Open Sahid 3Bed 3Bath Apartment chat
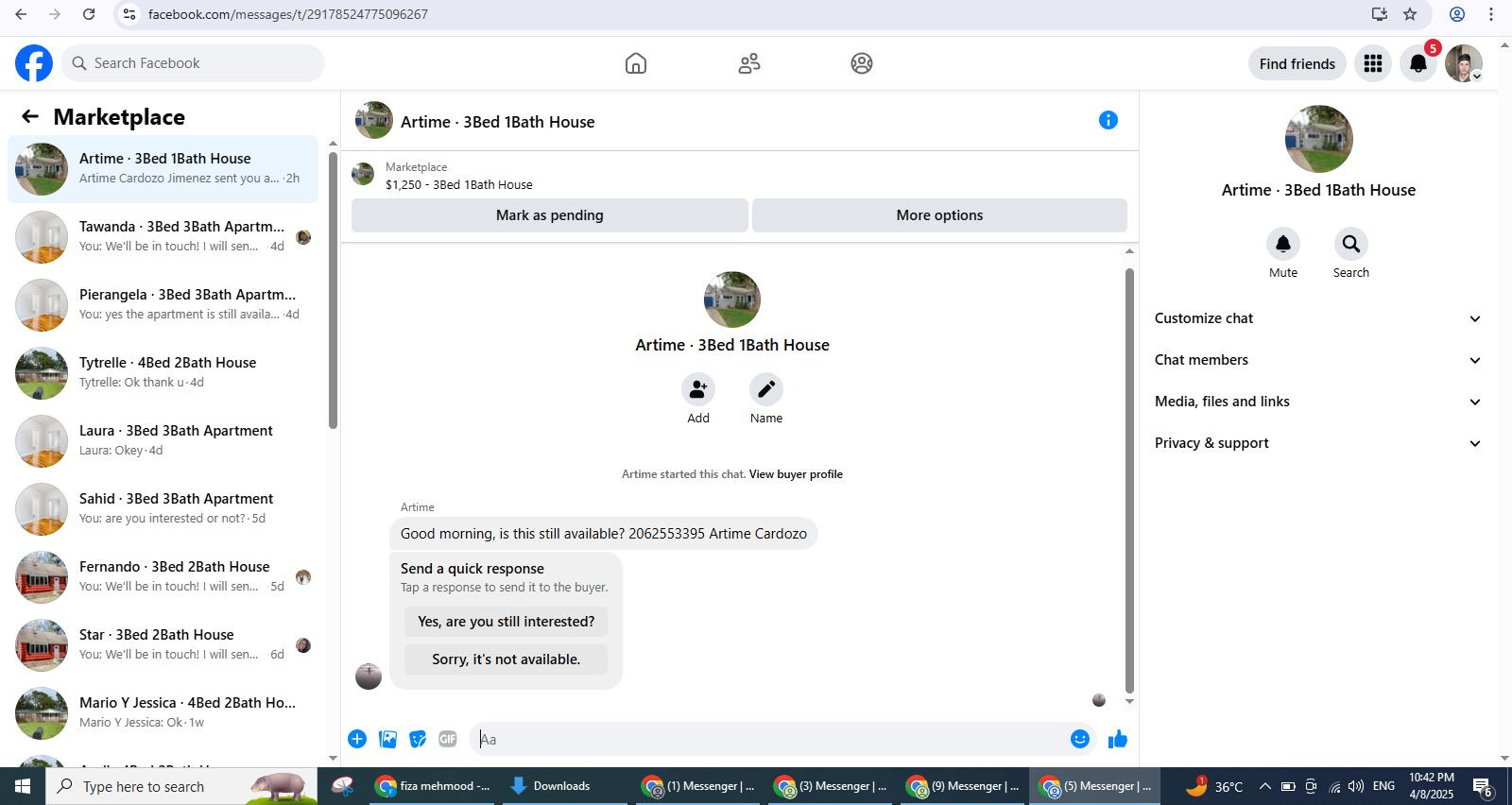This screenshot has width=1512, height=805. click(x=163, y=509)
